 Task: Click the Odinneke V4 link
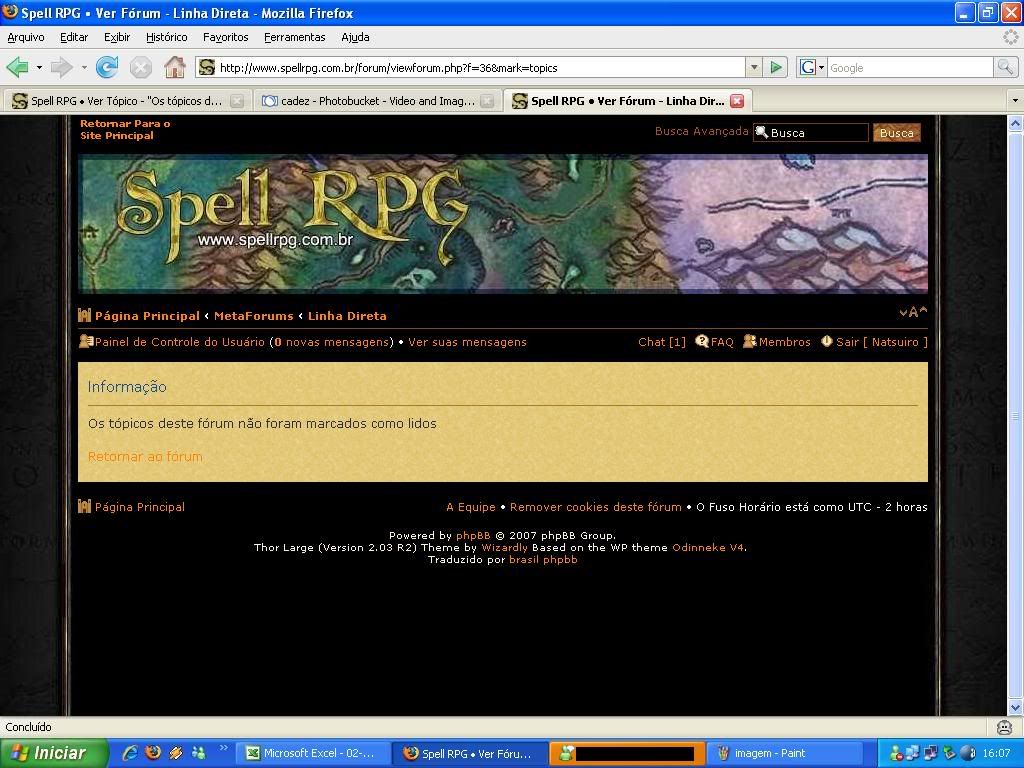(708, 547)
